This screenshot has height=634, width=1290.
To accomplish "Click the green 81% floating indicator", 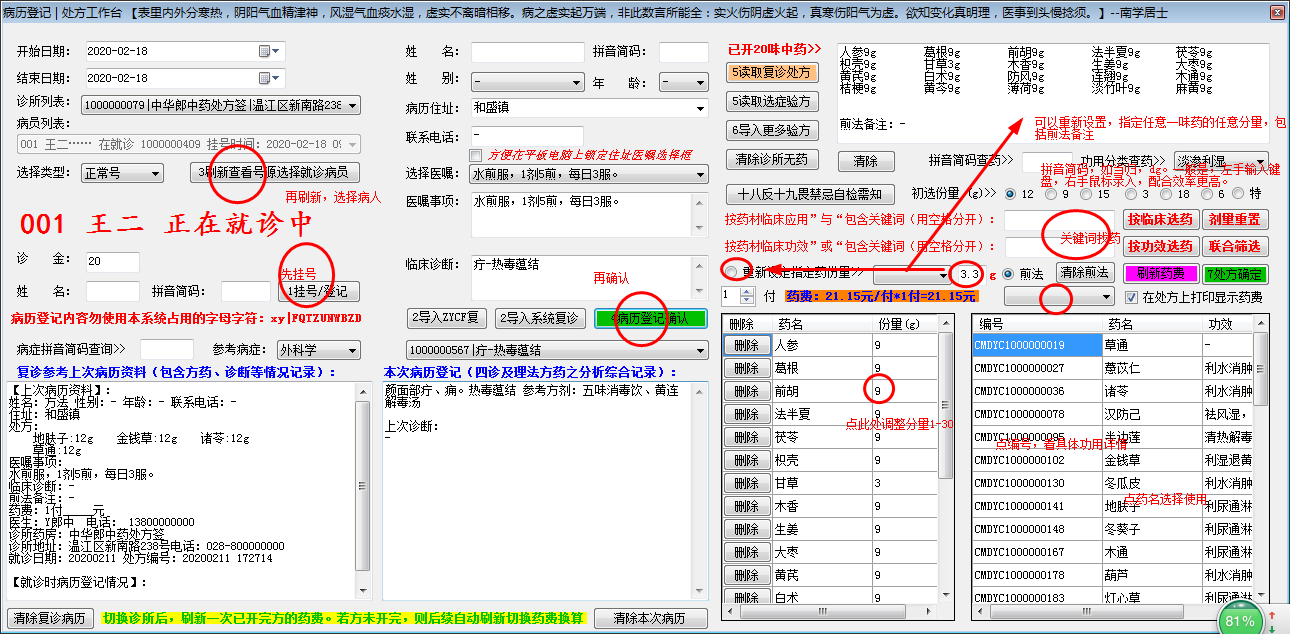I will click(x=1239, y=619).
